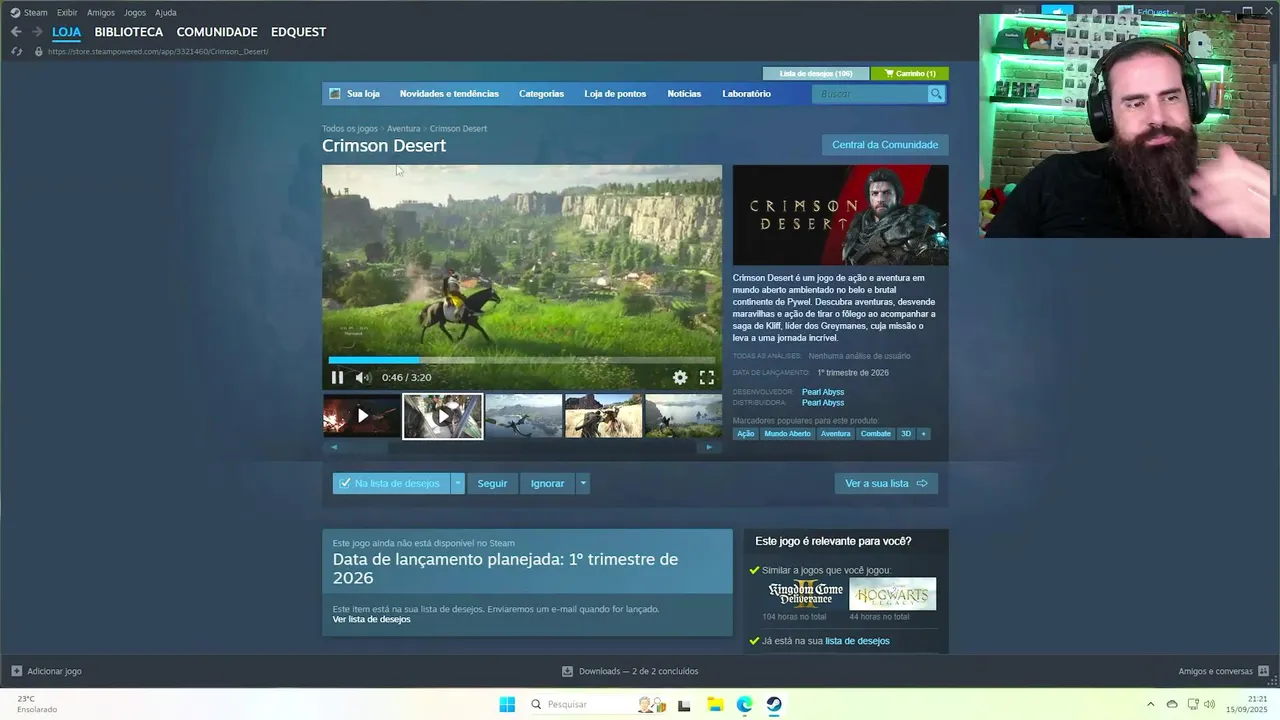
Task: Open the Laboratório store menu item
Action: click(x=746, y=94)
